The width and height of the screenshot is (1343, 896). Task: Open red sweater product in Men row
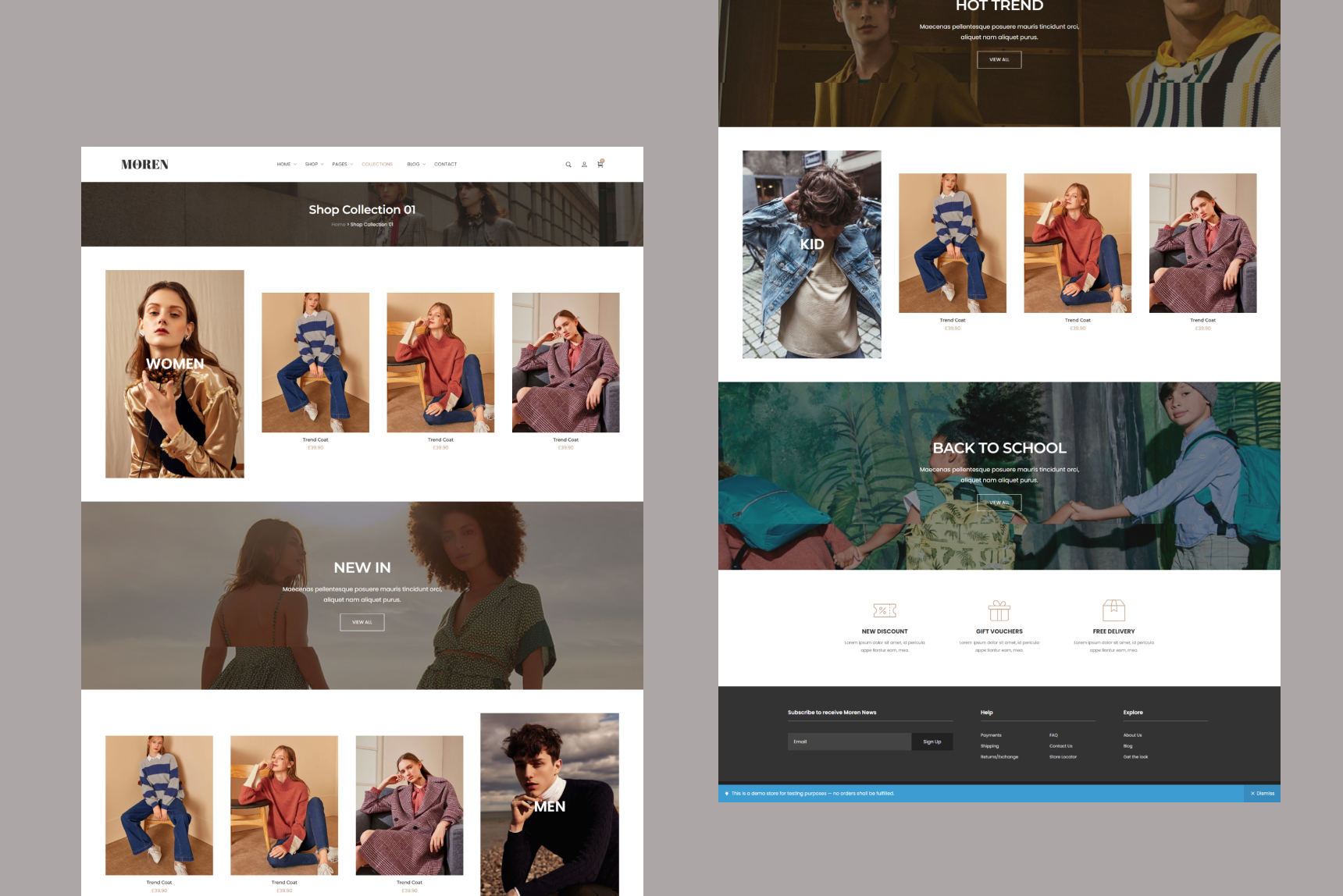(284, 805)
